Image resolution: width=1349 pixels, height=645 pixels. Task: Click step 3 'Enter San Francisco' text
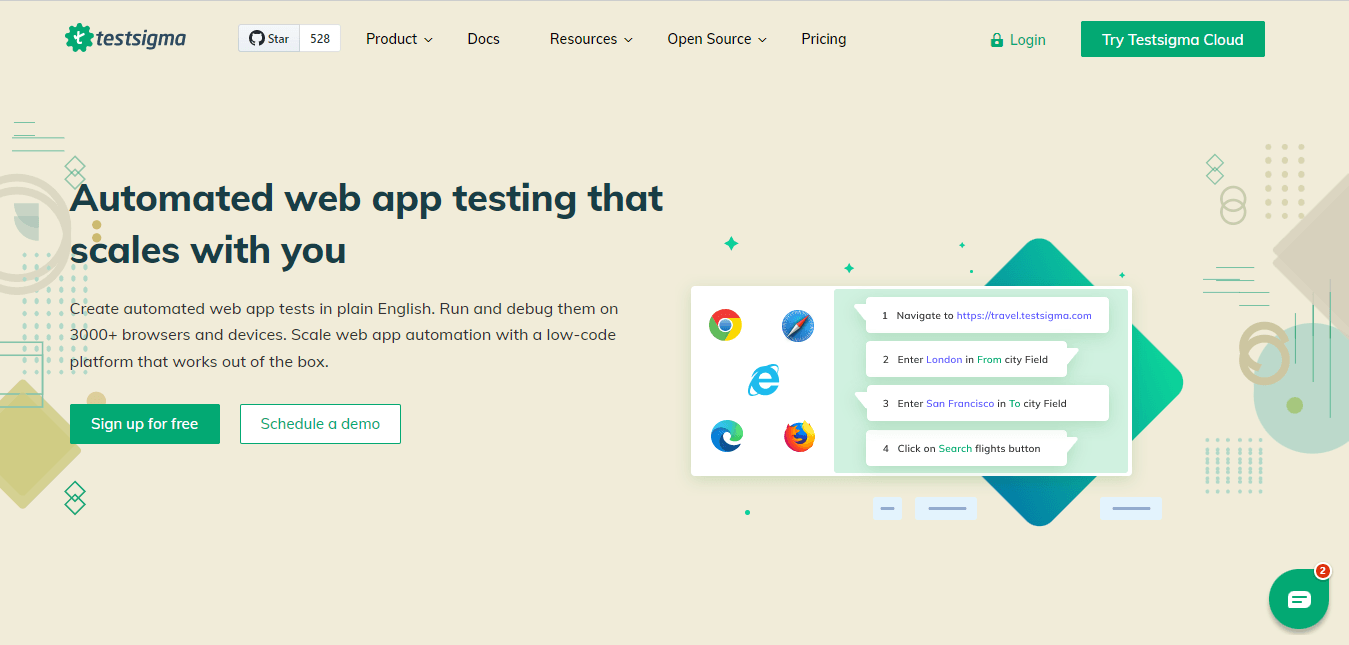point(946,404)
